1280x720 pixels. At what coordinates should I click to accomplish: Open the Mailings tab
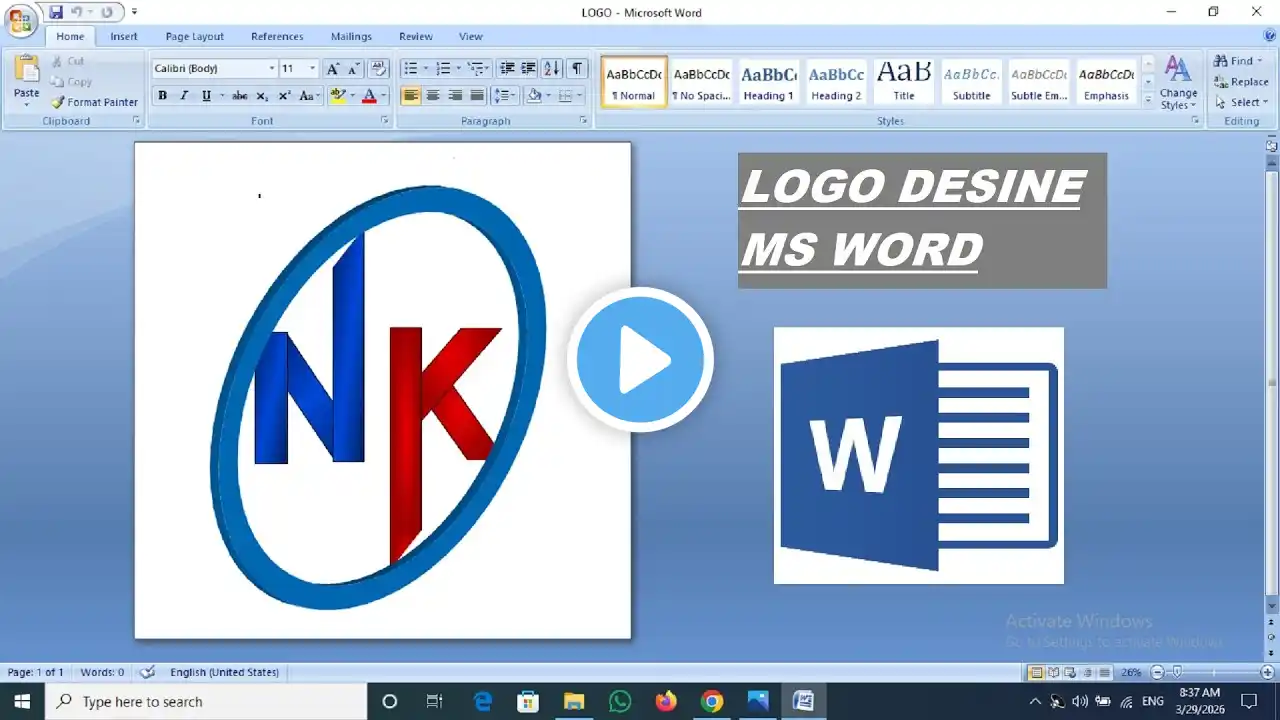click(x=351, y=36)
